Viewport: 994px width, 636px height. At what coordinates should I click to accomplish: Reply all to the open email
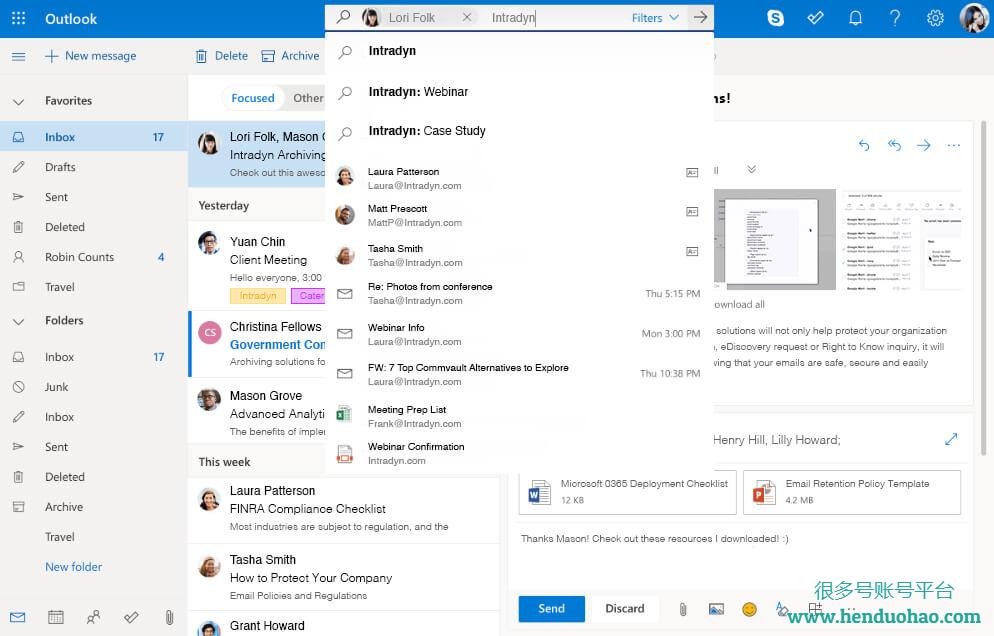pos(894,145)
